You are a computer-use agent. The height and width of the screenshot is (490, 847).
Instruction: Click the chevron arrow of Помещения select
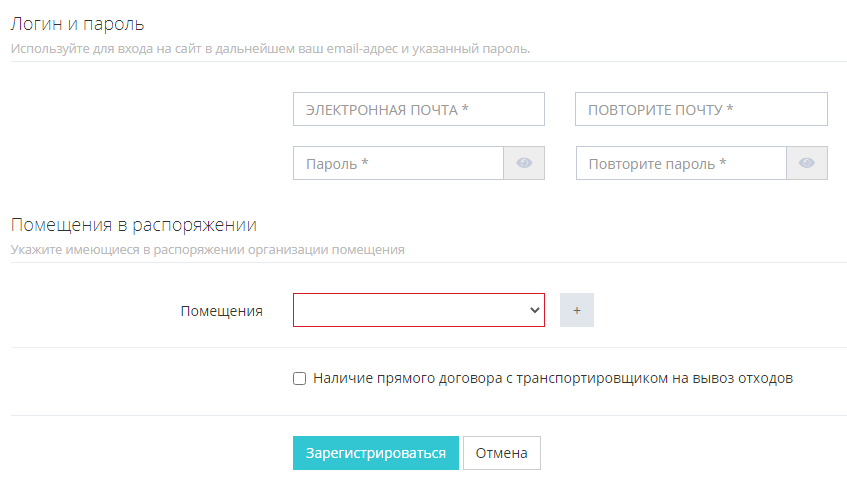pos(534,310)
